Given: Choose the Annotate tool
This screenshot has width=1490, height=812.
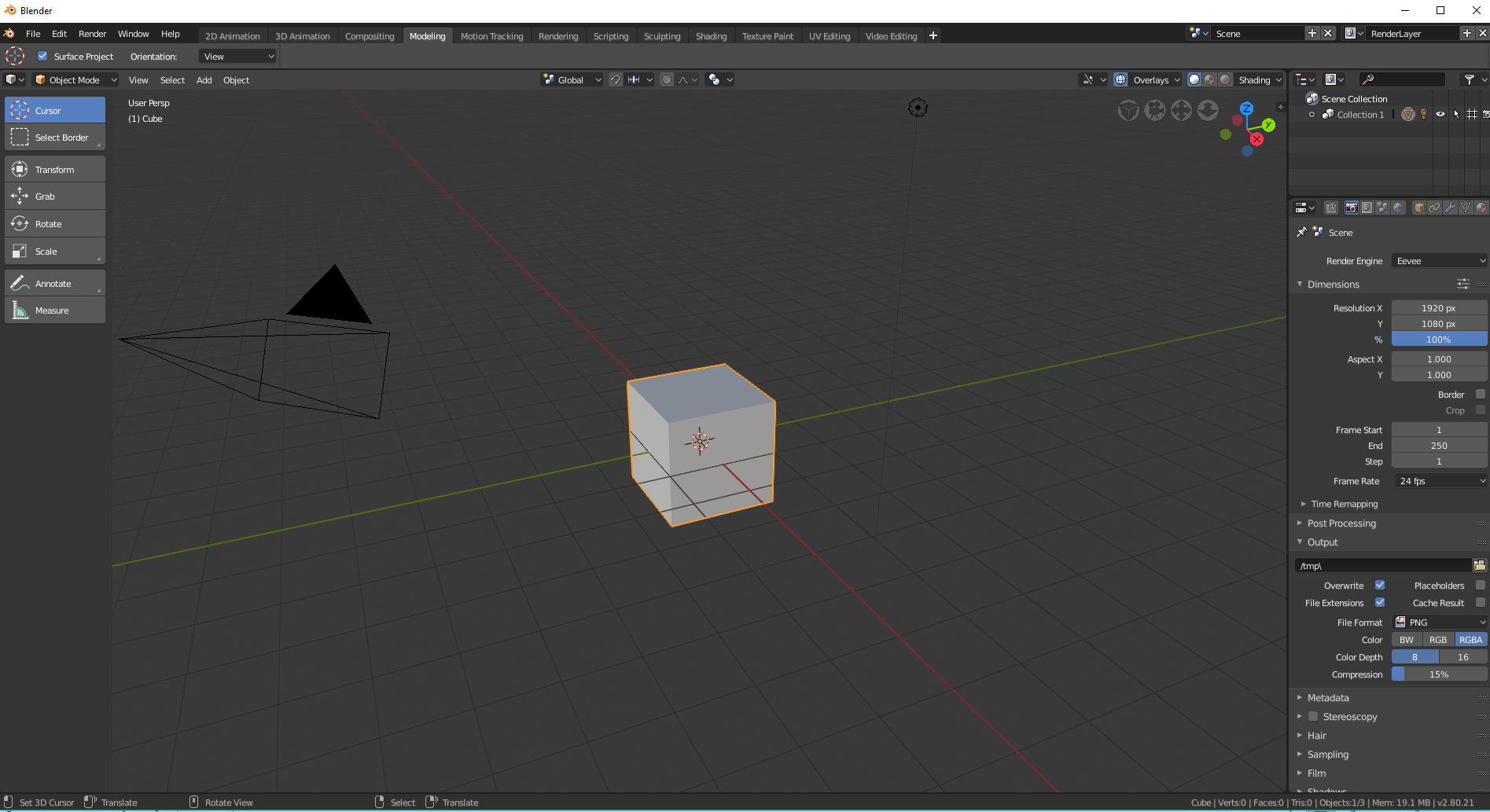Looking at the screenshot, I should click(x=55, y=283).
